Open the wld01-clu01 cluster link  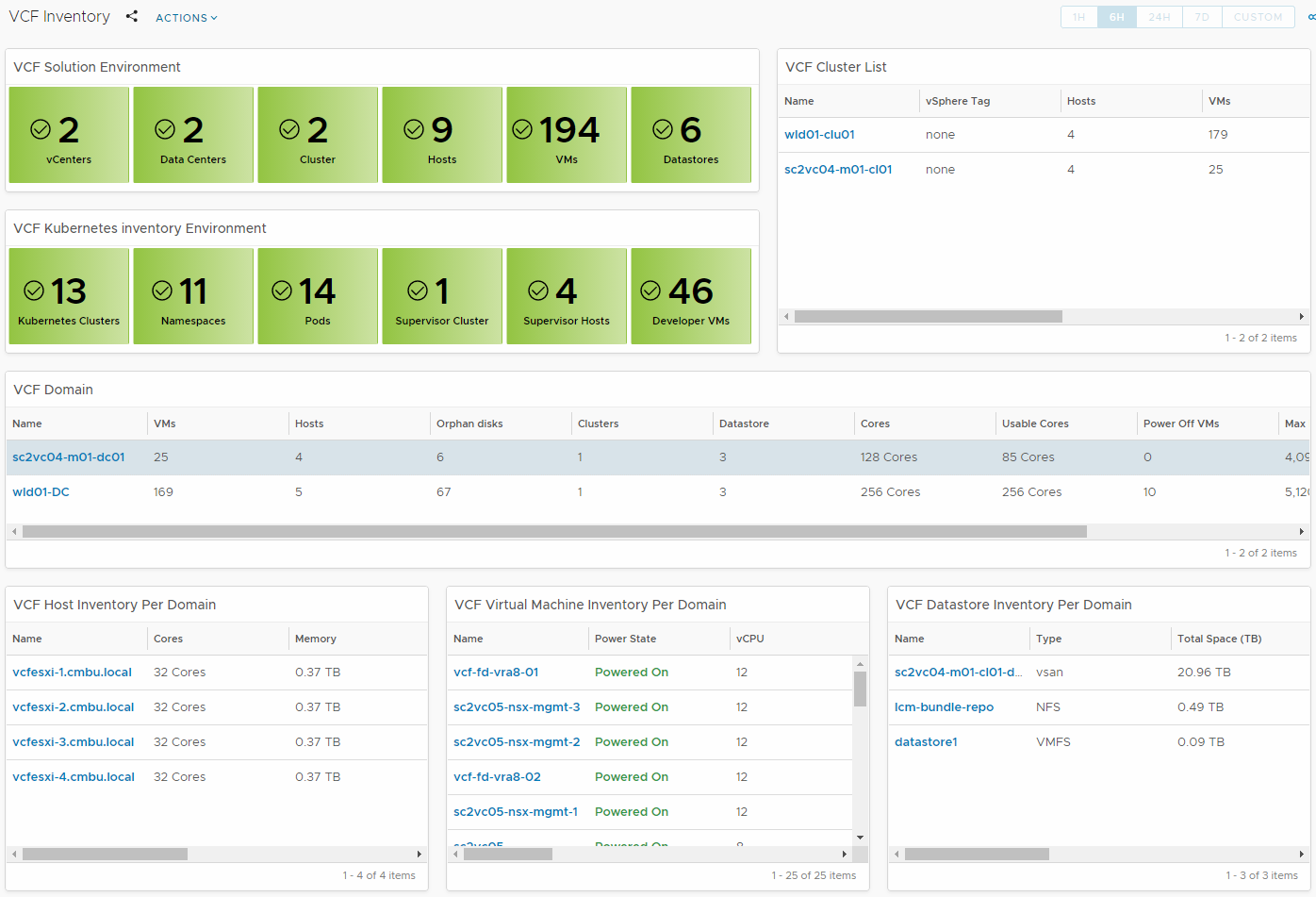819,135
